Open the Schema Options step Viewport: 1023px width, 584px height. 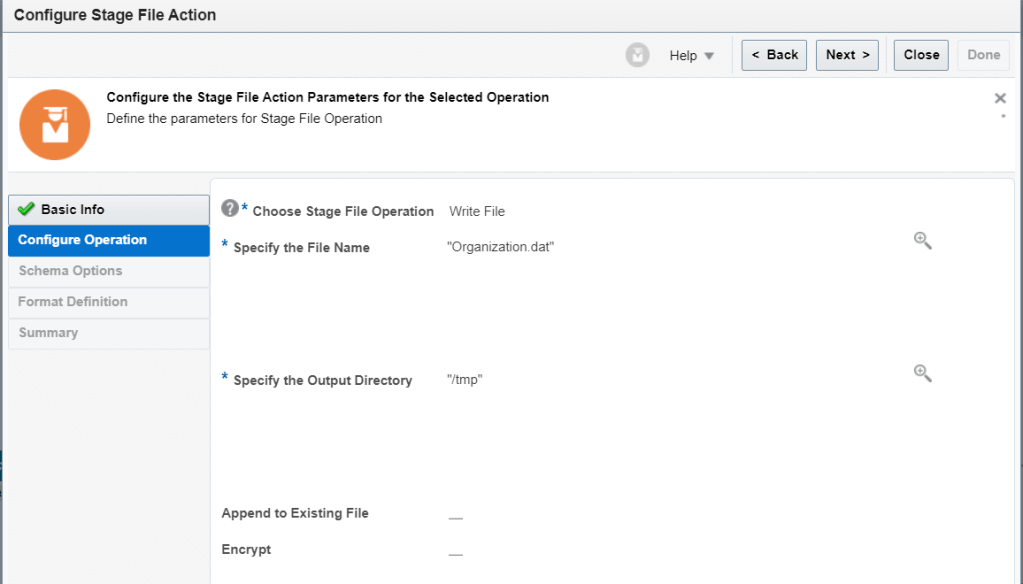[x=108, y=271]
